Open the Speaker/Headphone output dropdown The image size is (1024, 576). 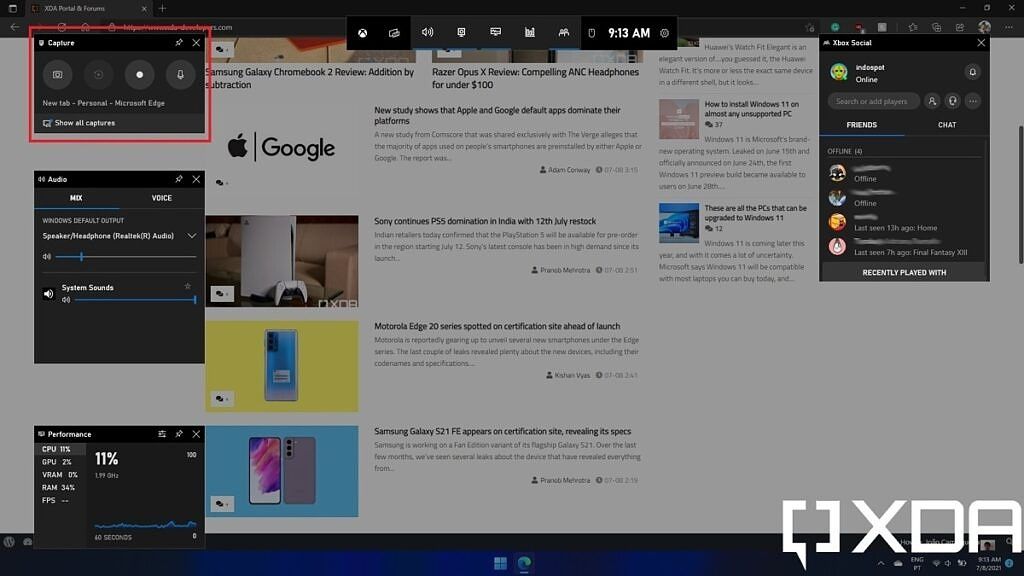(x=190, y=236)
